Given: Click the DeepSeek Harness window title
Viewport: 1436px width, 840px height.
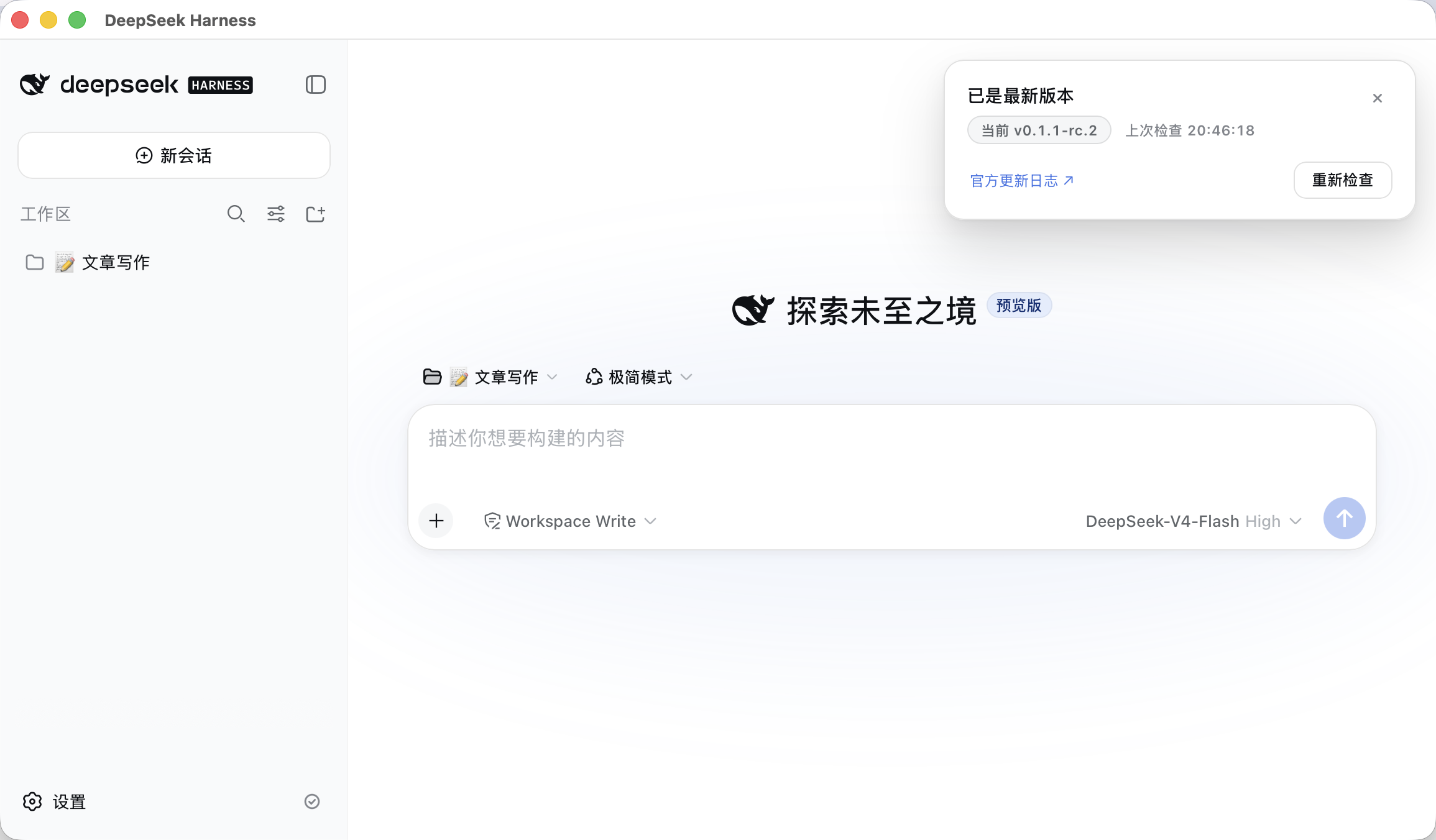Looking at the screenshot, I should point(180,20).
